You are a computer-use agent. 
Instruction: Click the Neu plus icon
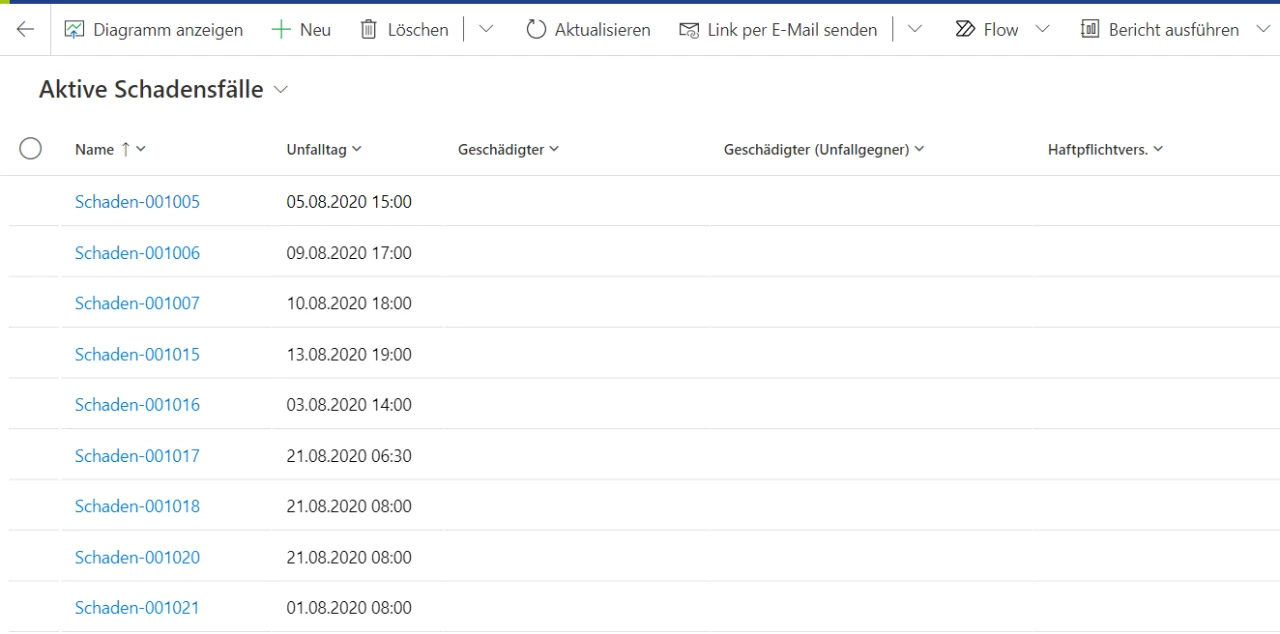(280, 29)
